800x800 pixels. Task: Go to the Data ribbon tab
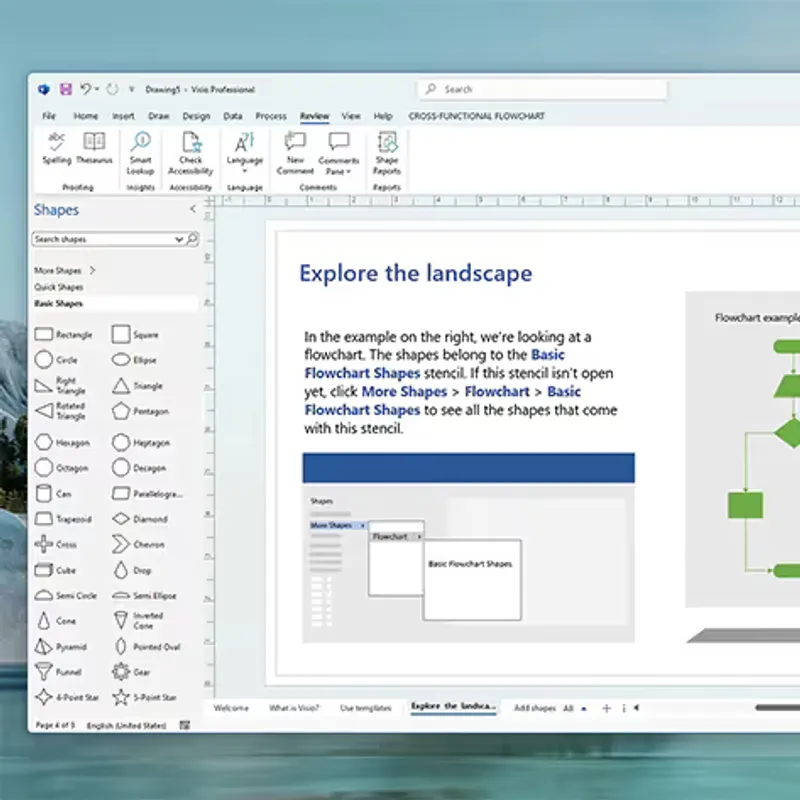point(233,116)
